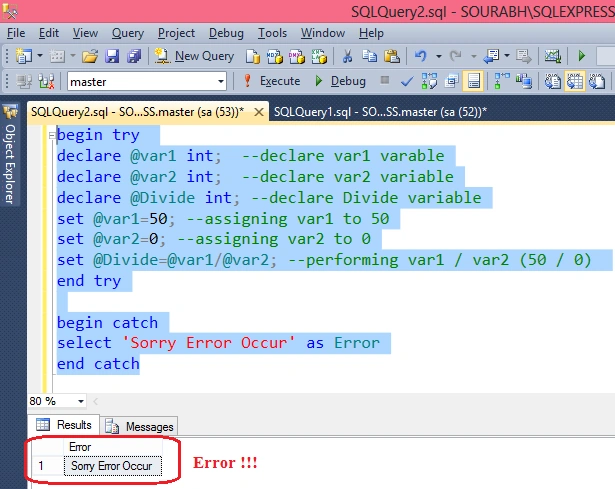Click the Cut scissors icon
This screenshot has width=615, height=489.
click(347, 56)
